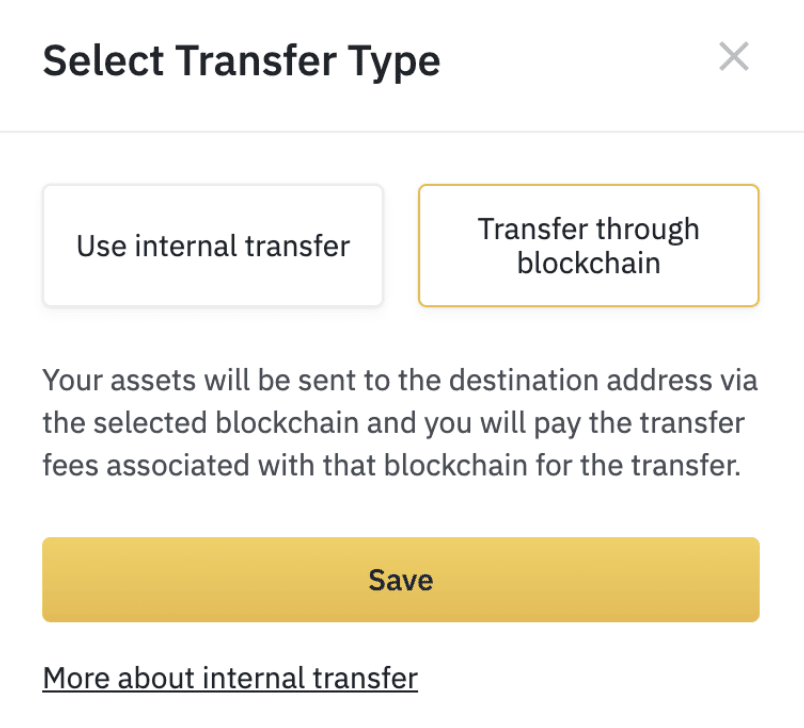
Task: Close the Select Transfer Type dialog
Action: [x=734, y=56]
